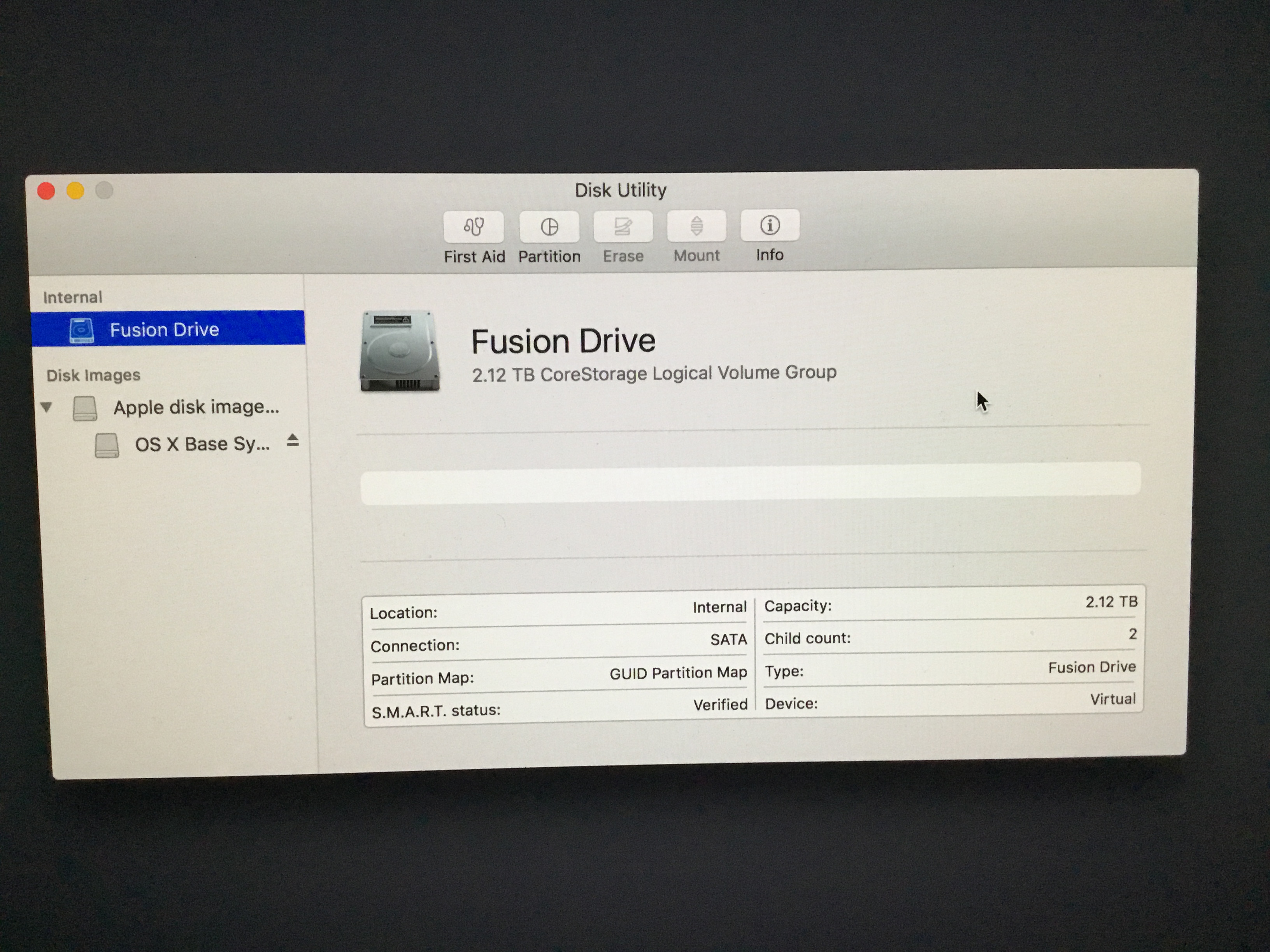Click the Capacity value 2.12 TB
The height and width of the screenshot is (952, 1270).
(x=1112, y=602)
